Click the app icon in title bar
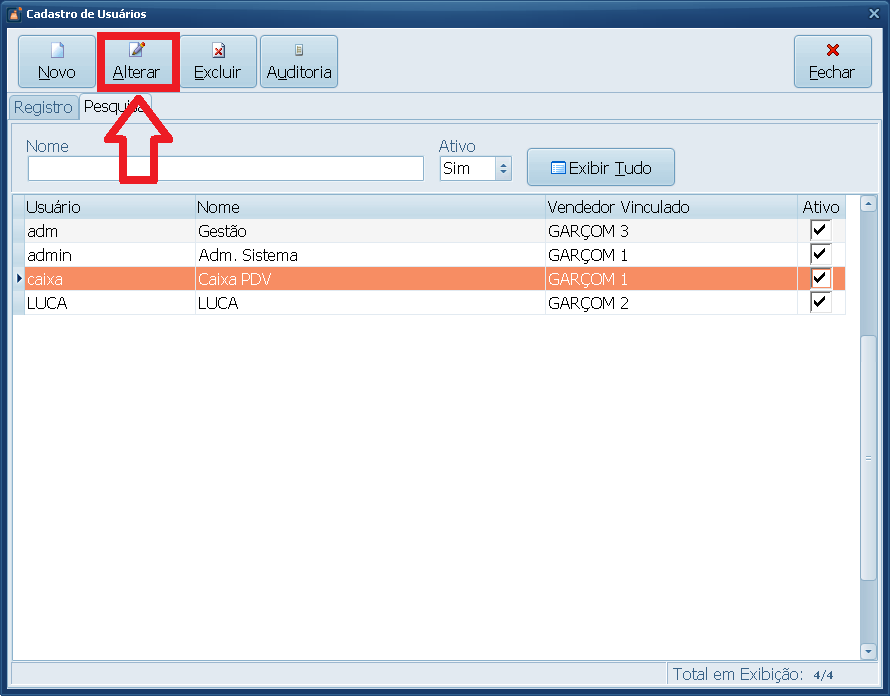This screenshot has width=890, height=696. [x=14, y=14]
